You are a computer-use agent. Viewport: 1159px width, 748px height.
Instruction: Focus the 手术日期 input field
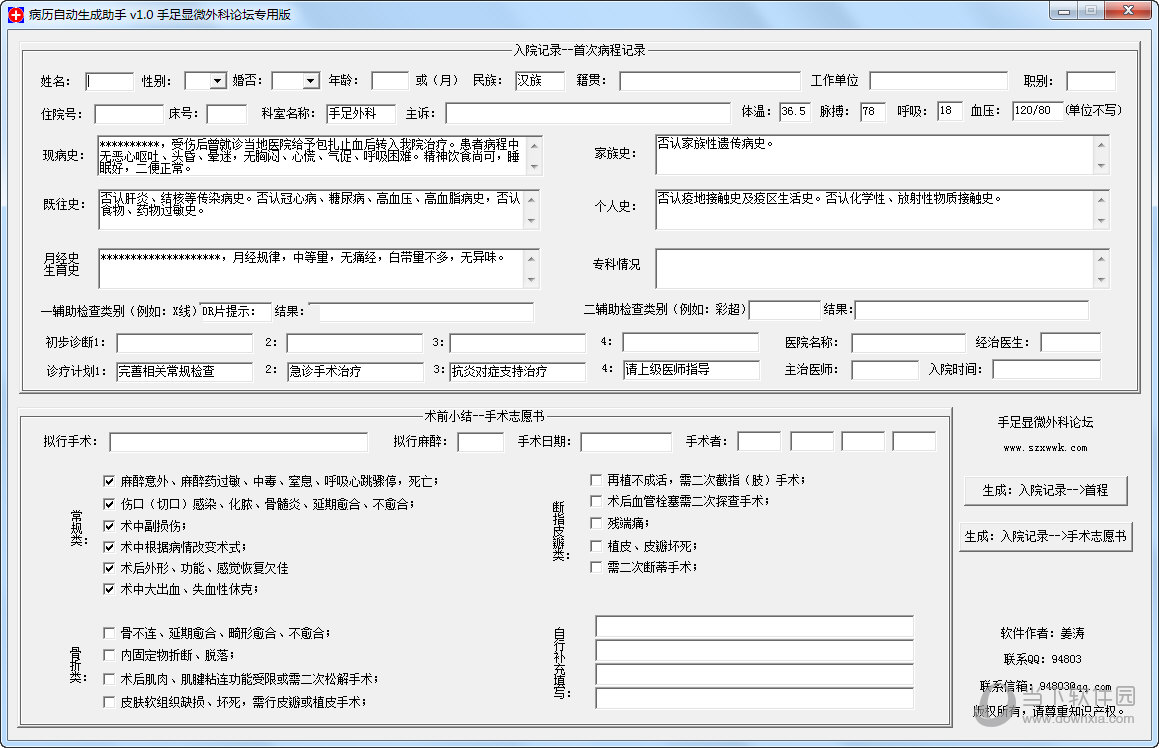point(626,442)
